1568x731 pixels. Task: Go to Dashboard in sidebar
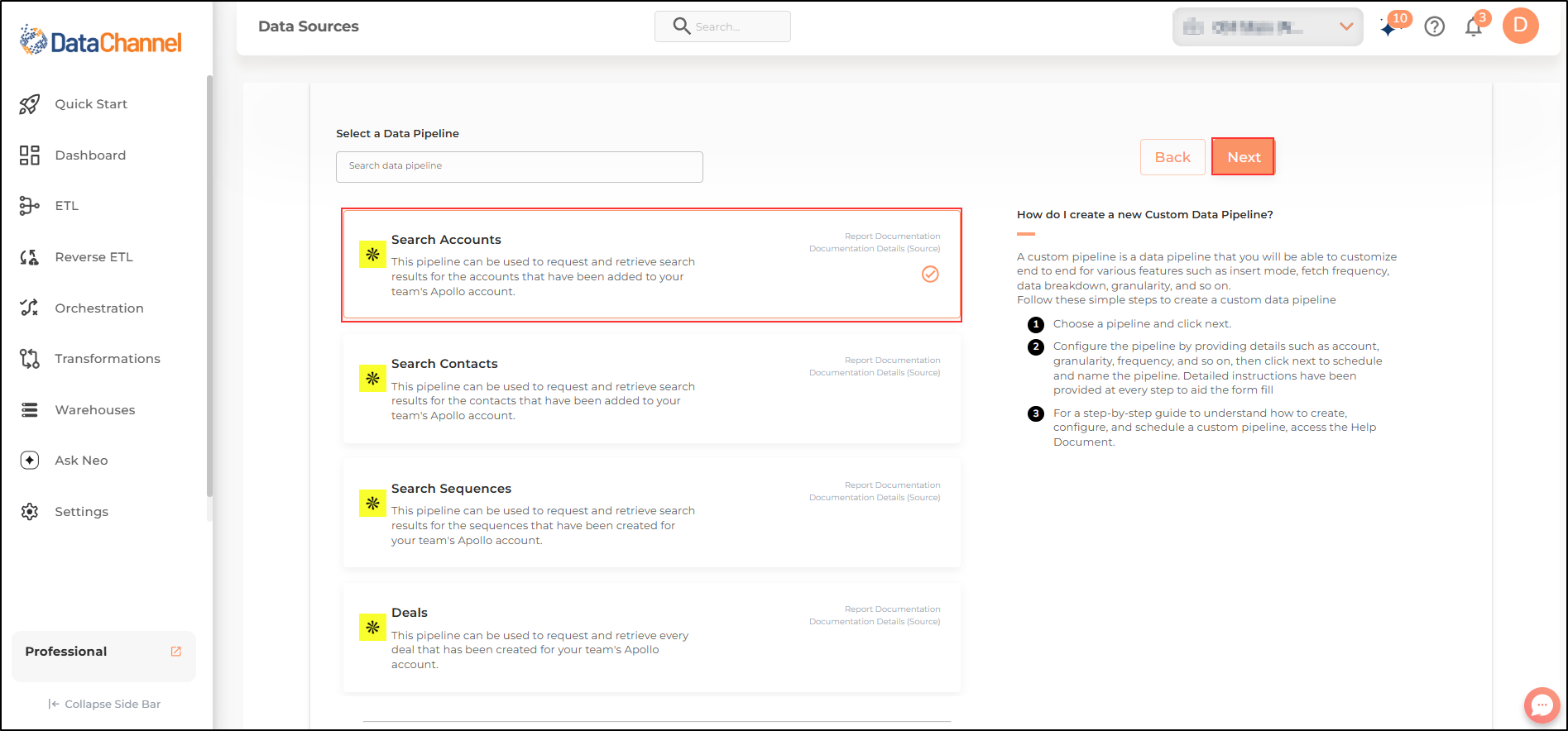click(90, 155)
